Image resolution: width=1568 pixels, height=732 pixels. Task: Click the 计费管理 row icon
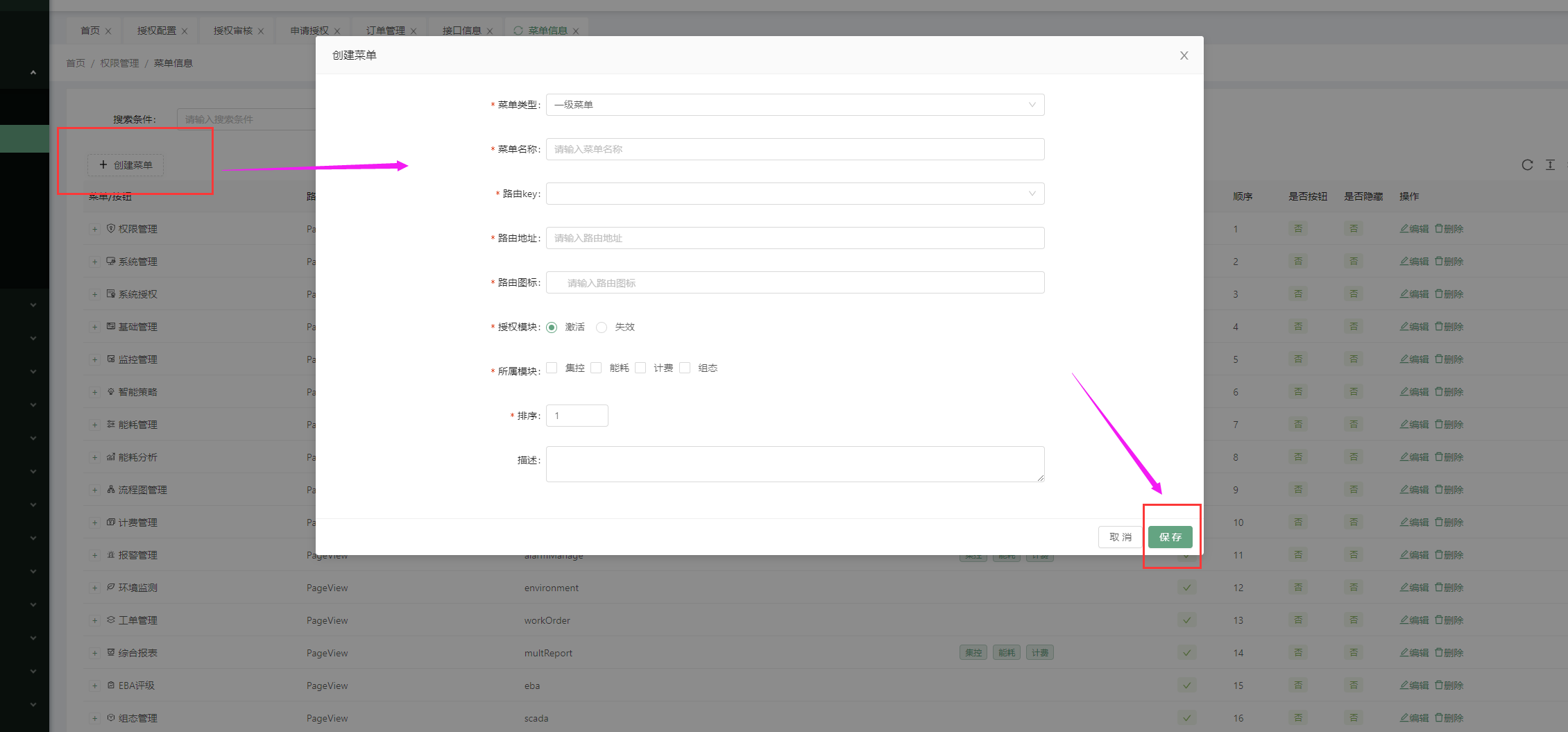click(x=111, y=522)
